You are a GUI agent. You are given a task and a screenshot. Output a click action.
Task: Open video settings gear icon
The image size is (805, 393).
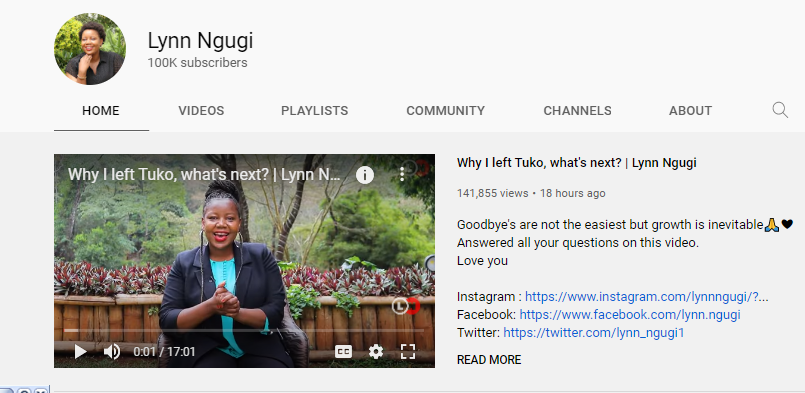[376, 351]
